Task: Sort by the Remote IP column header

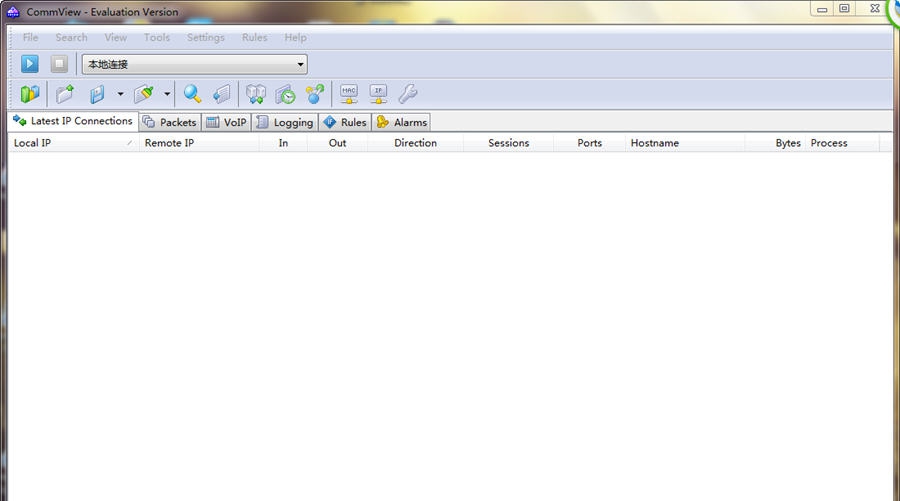Action: 199,143
